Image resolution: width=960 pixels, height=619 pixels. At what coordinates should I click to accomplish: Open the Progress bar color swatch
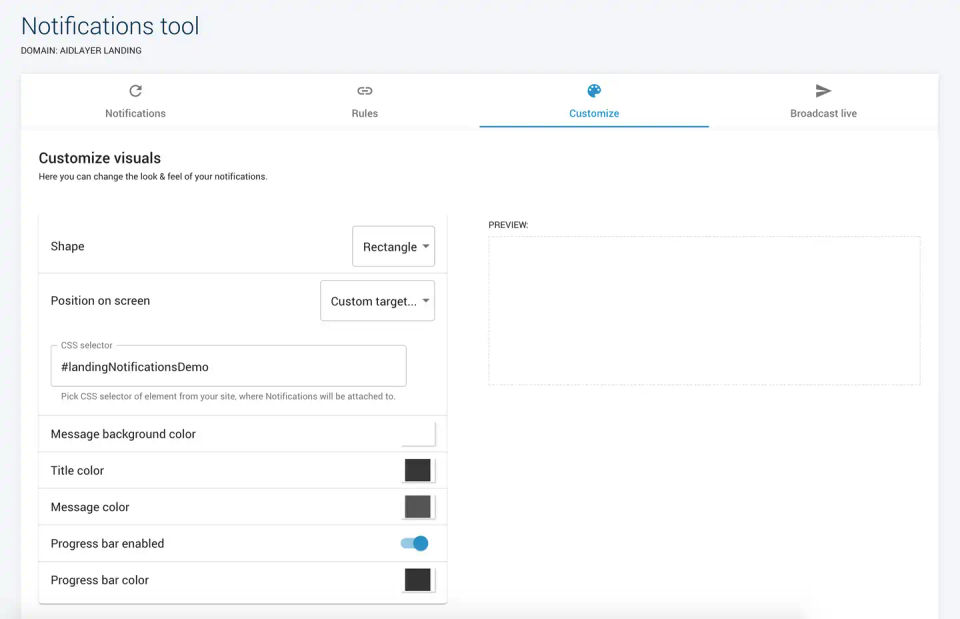(x=418, y=580)
